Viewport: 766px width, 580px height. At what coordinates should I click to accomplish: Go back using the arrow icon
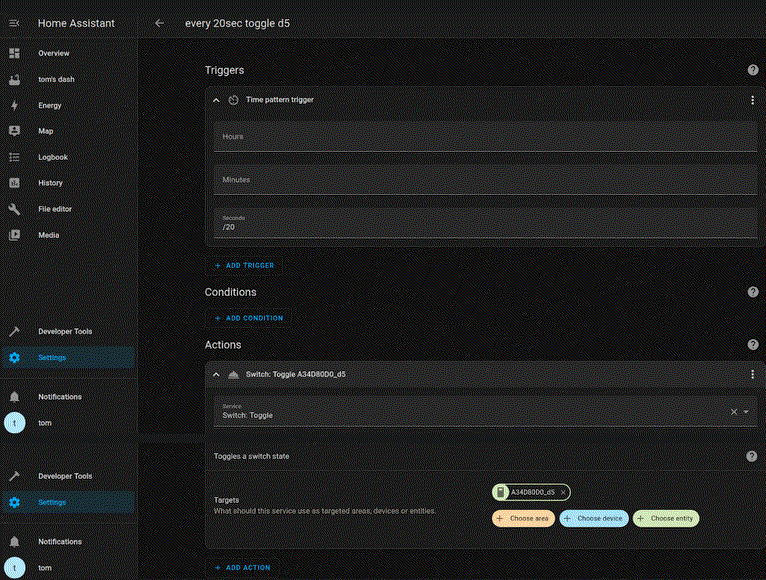(x=159, y=23)
